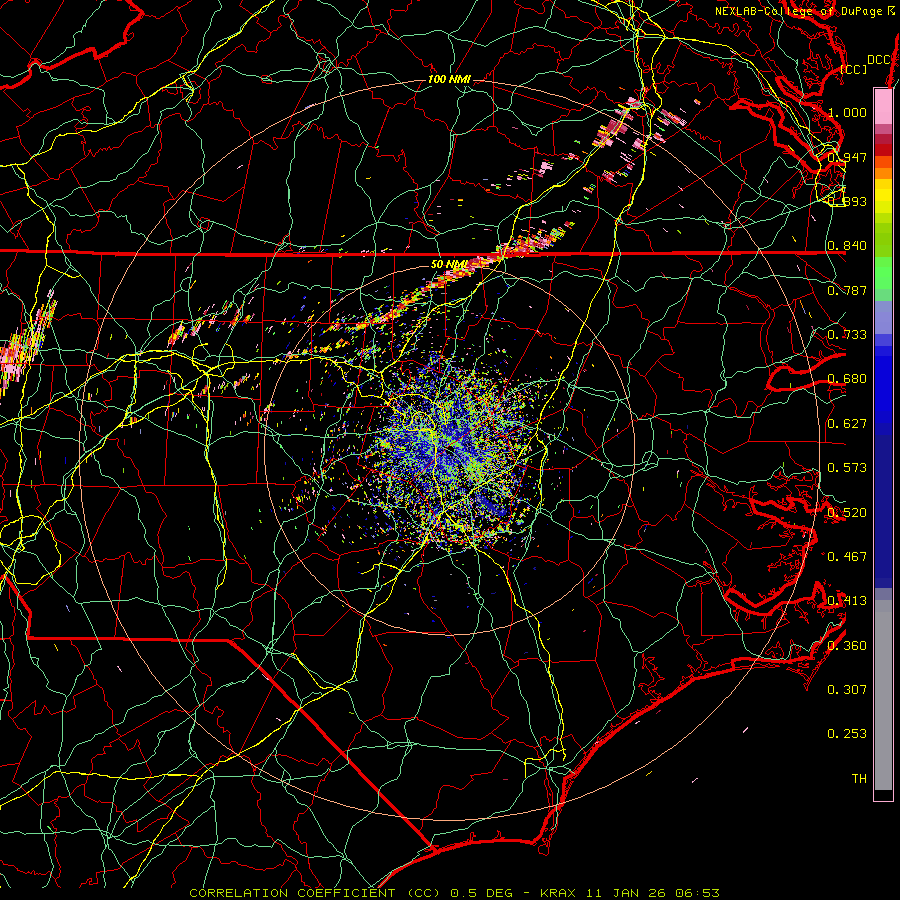Screen dimensions: 900x900
Task: Click the 0.893 legend value
Action: 847,201
